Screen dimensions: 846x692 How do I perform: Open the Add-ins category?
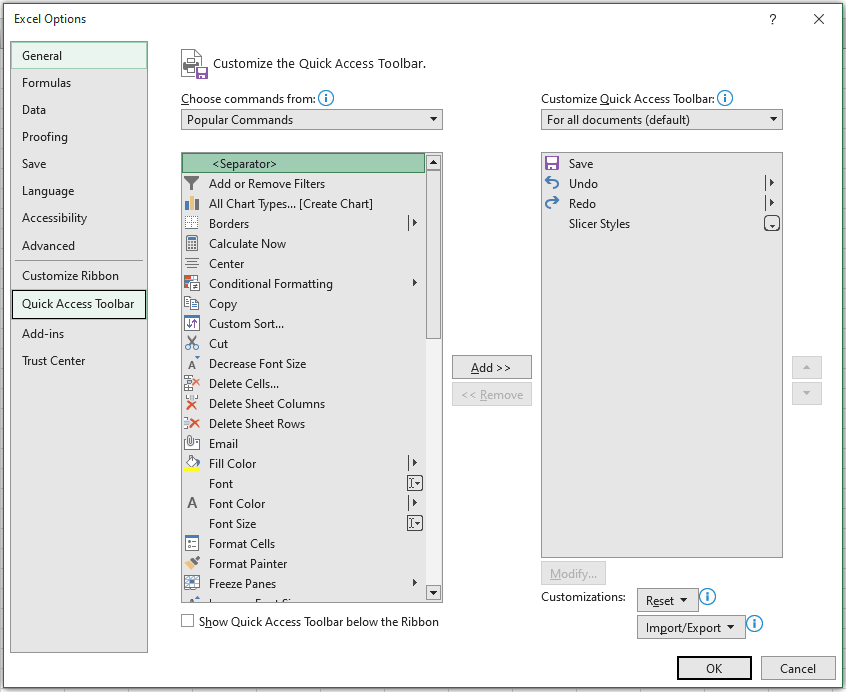coord(79,334)
